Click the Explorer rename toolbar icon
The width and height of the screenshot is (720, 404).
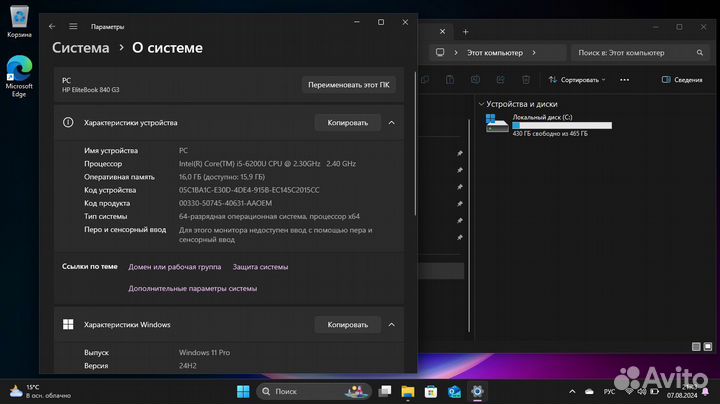click(x=475, y=80)
